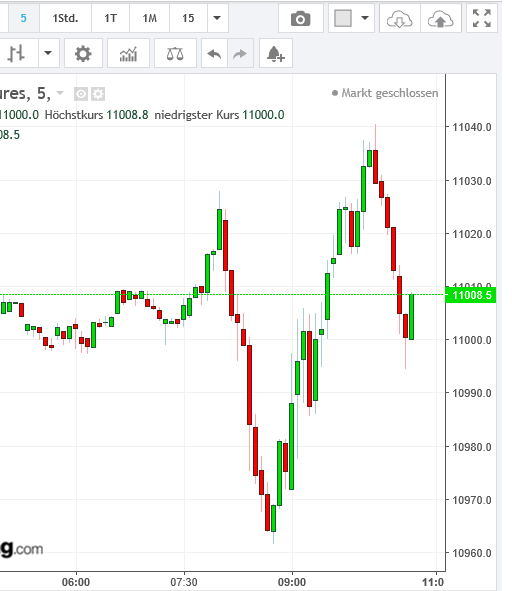The height and width of the screenshot is (591, 512).
Task: Expand the symbol legend dropdown arrow
Action: click(60, 92)
